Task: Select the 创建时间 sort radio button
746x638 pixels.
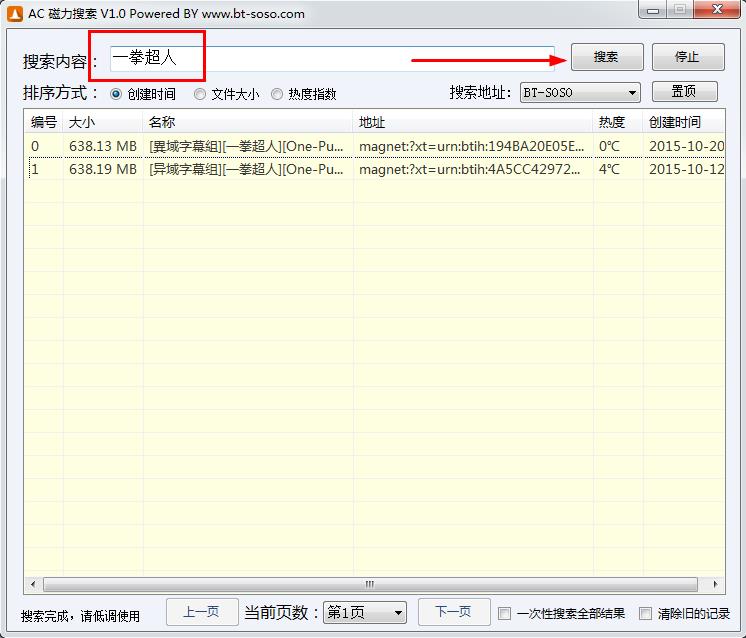Action: pos(116,94)
